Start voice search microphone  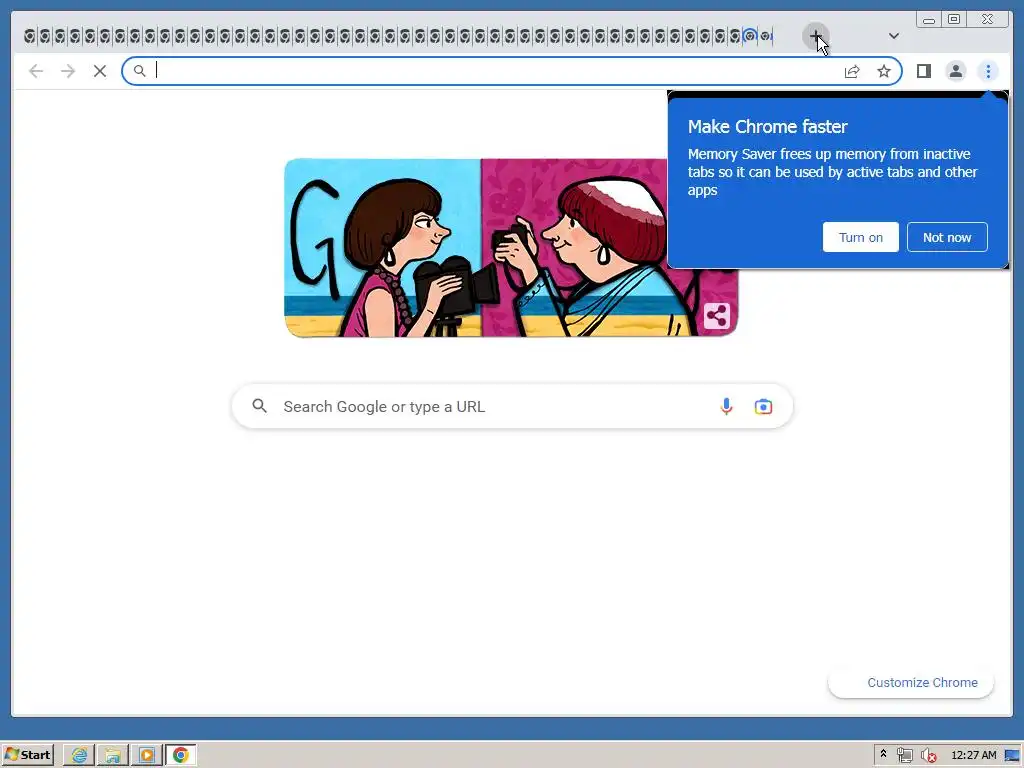(726, 407)
